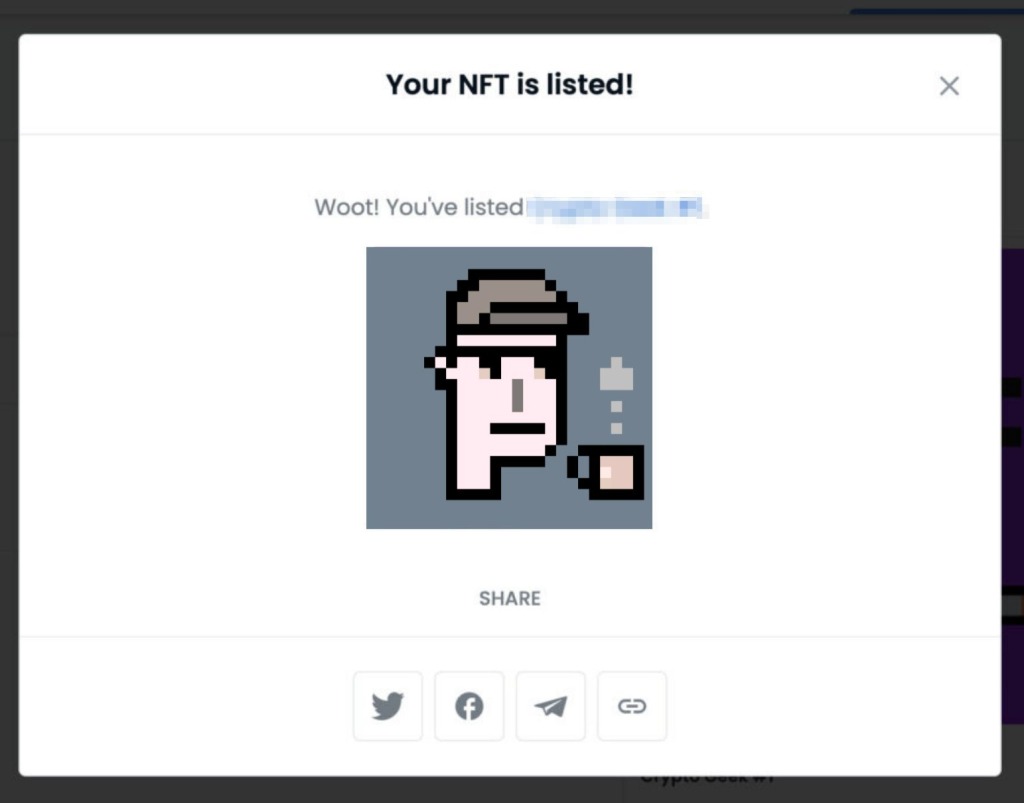
Task: Click the SHARE label
Action: tap(509, 599)
